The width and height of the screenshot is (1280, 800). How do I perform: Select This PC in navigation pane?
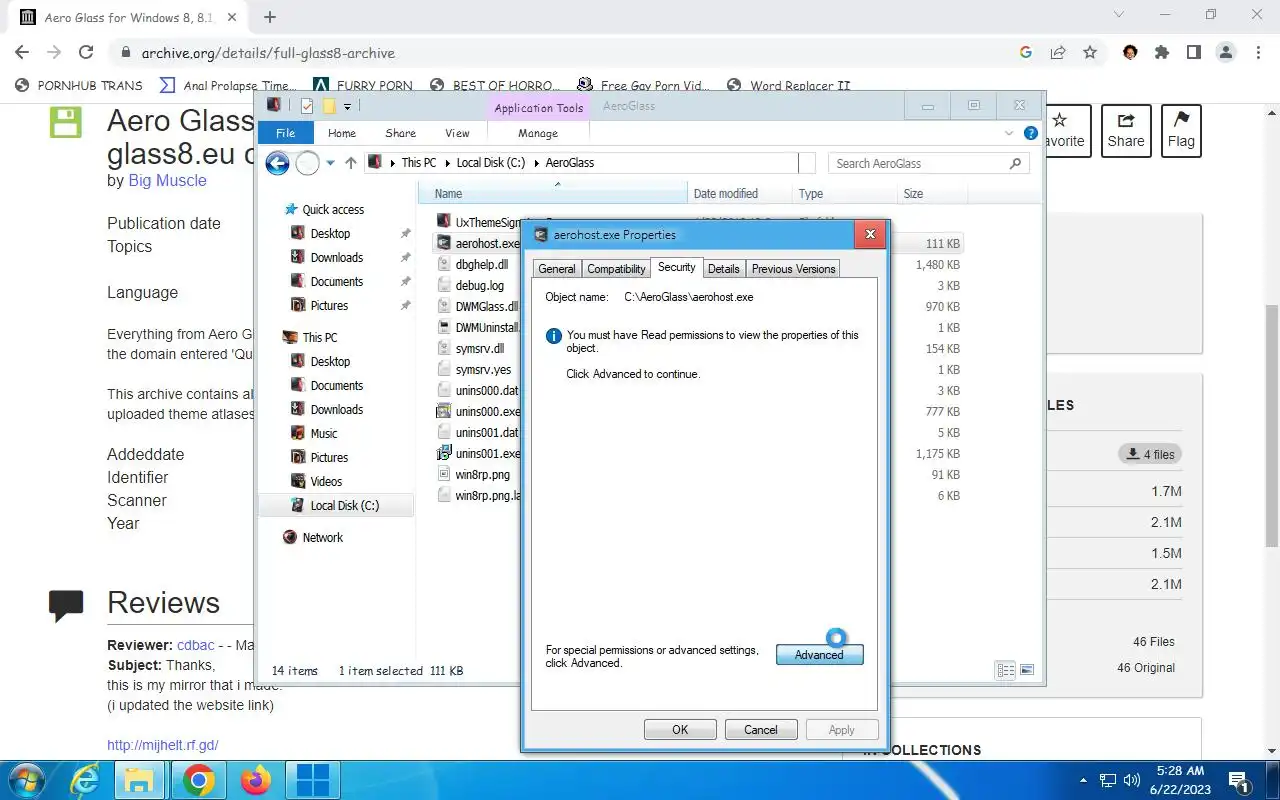(319, 337)
